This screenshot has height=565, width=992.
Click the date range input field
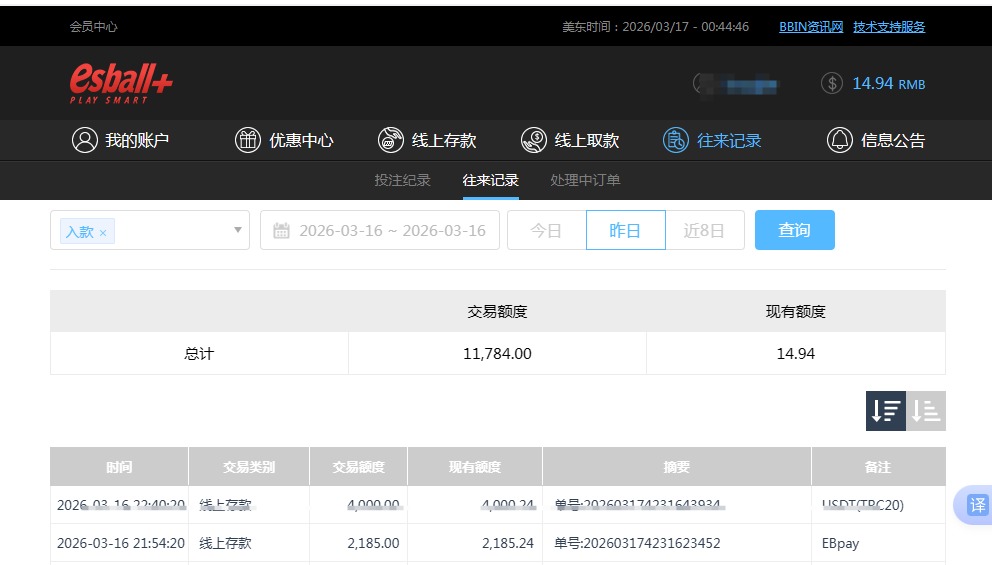point(380,230)
